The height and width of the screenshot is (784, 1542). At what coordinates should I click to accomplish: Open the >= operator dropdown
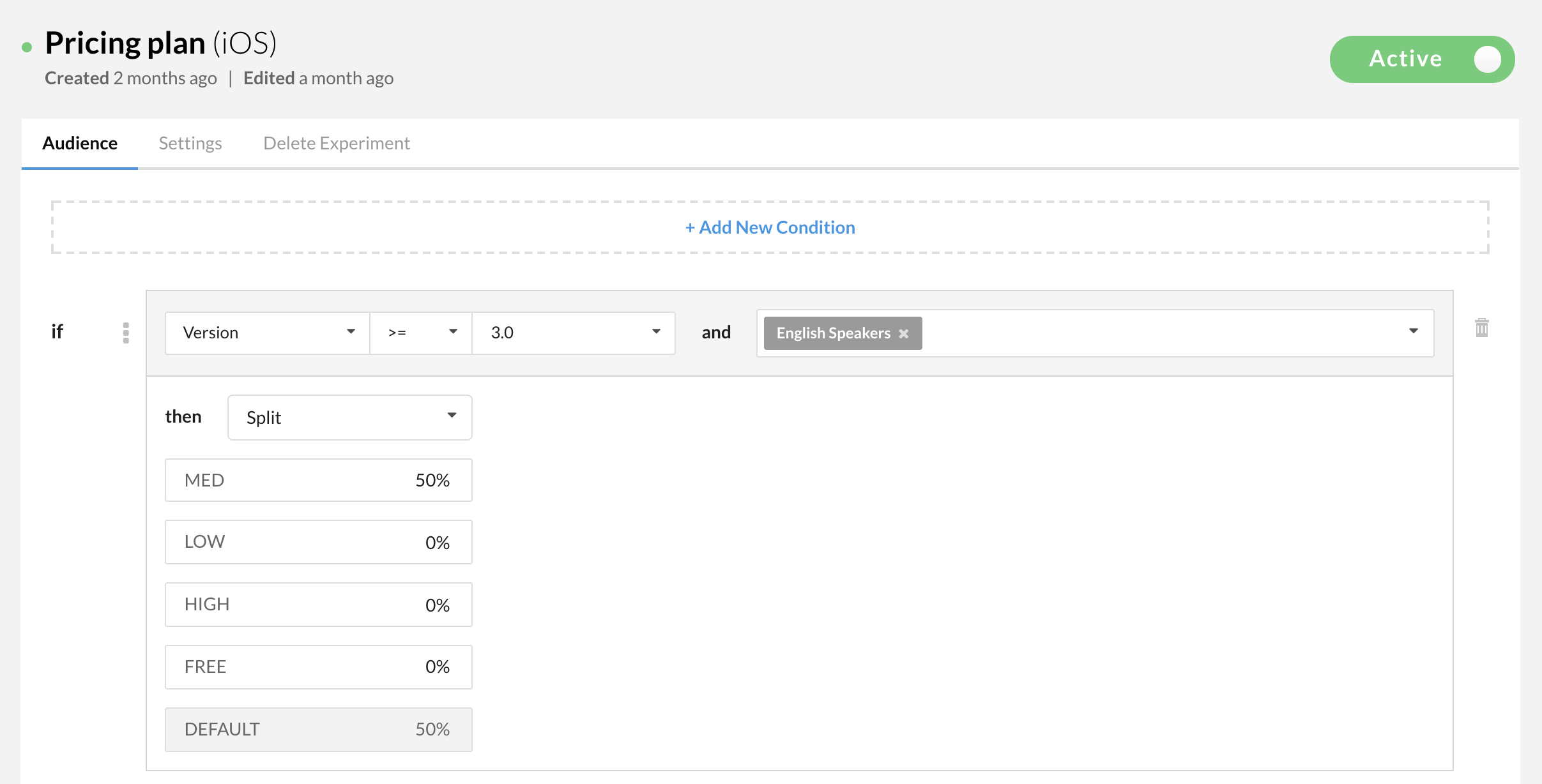coord(421,333)
